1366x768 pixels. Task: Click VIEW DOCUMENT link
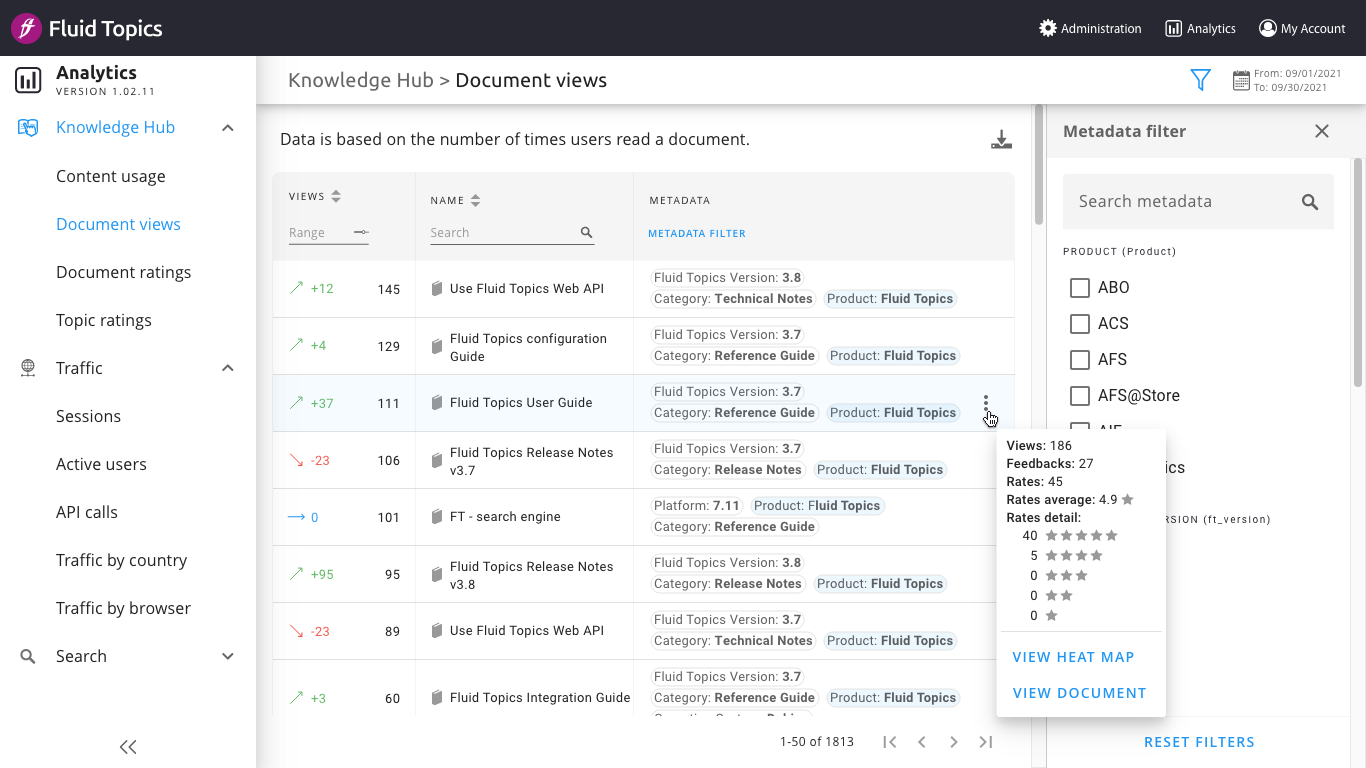pos(1080,693)
